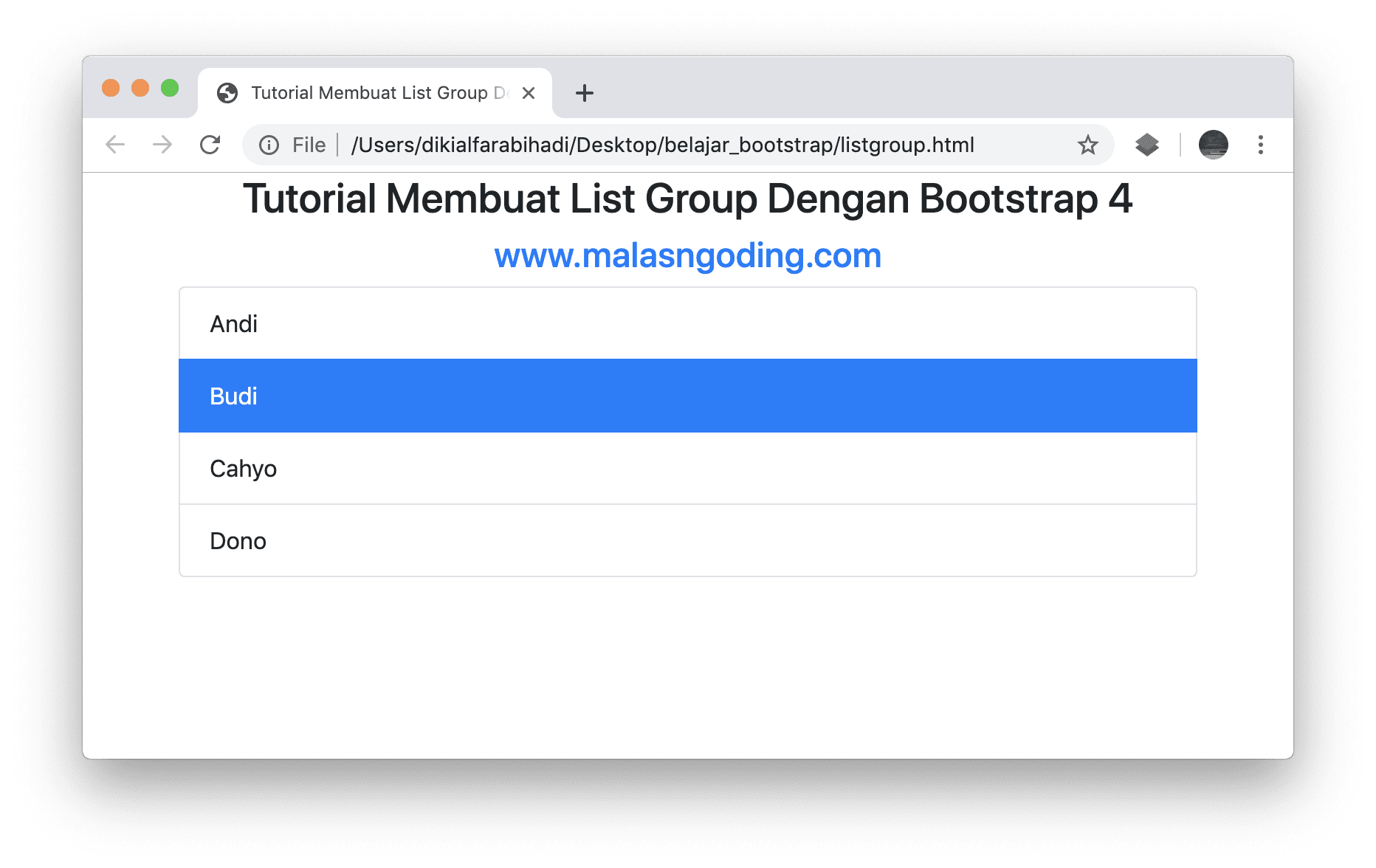Screen dimensions: 1376x868
Task: Select the Cahyo list item
Action: pos(687,468)
